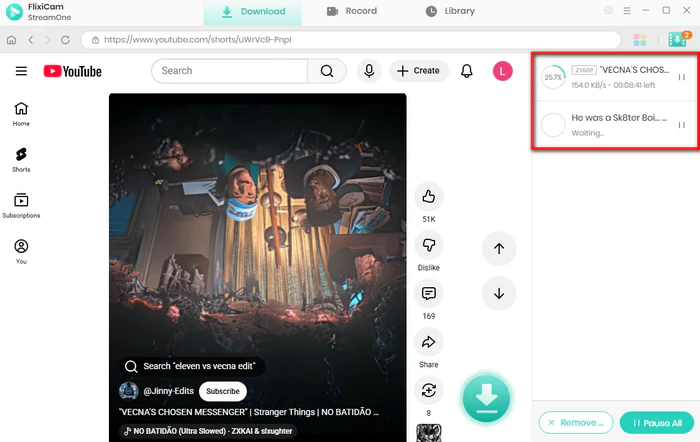Toggle the YouTube hamburger guide menu
This screenshot has width=700, height=442.
[x=21, y=71]
